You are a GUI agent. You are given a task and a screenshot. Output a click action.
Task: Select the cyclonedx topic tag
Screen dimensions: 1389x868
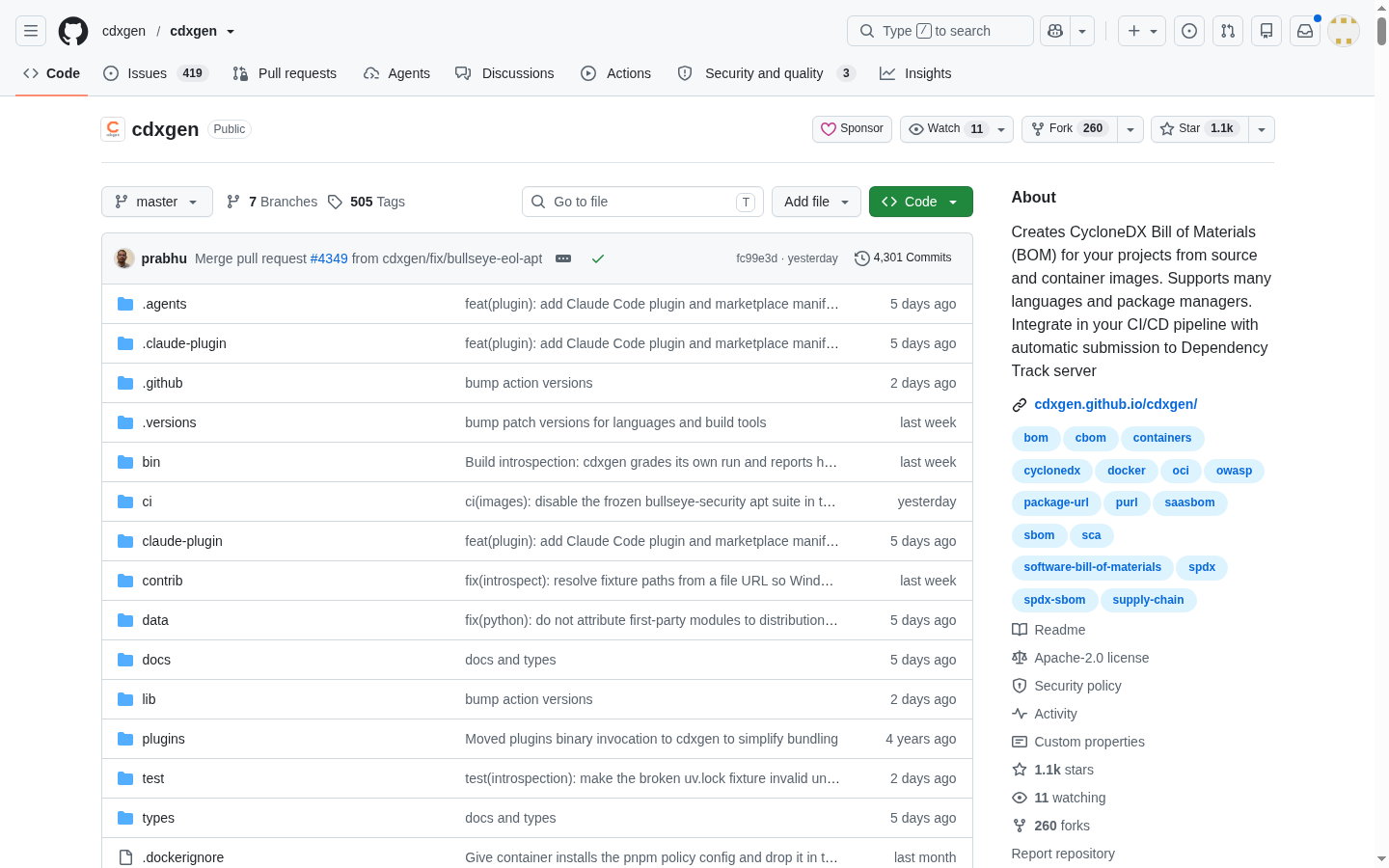click(x=1052, y=471)
